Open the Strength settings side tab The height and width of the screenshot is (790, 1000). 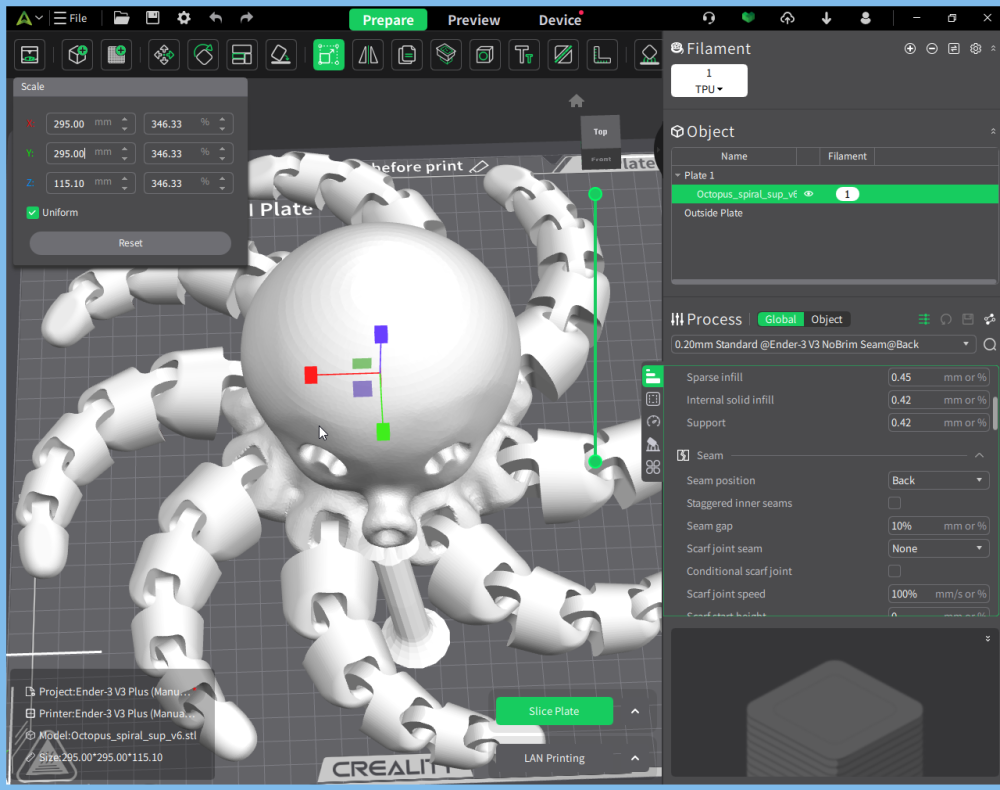point(652,399)
